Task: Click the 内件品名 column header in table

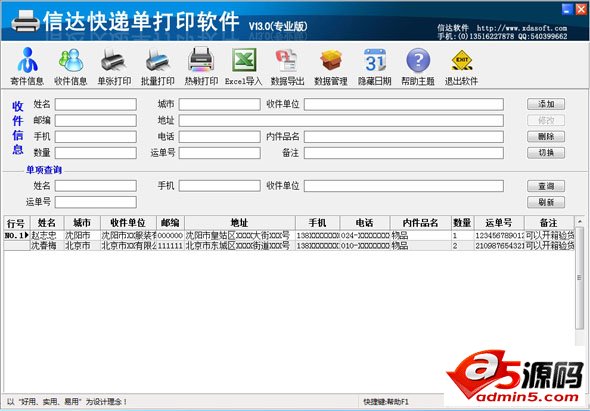Action: click(x=421, y=223)
